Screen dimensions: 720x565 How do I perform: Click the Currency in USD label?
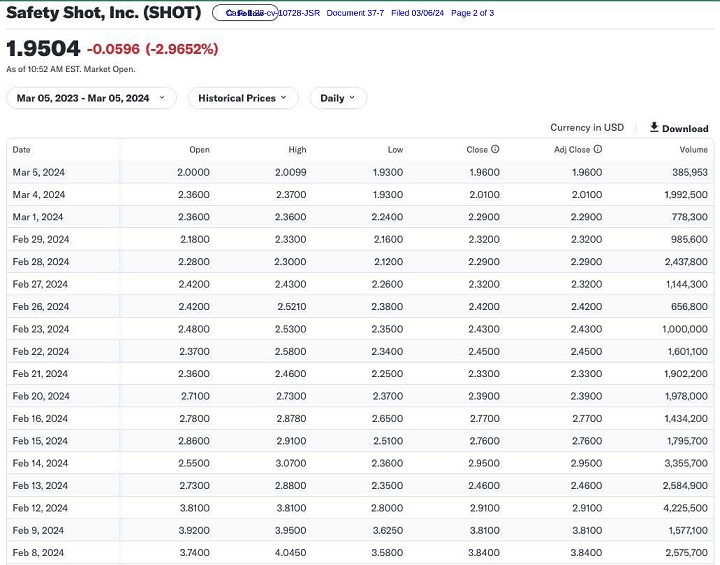(586, 128)
